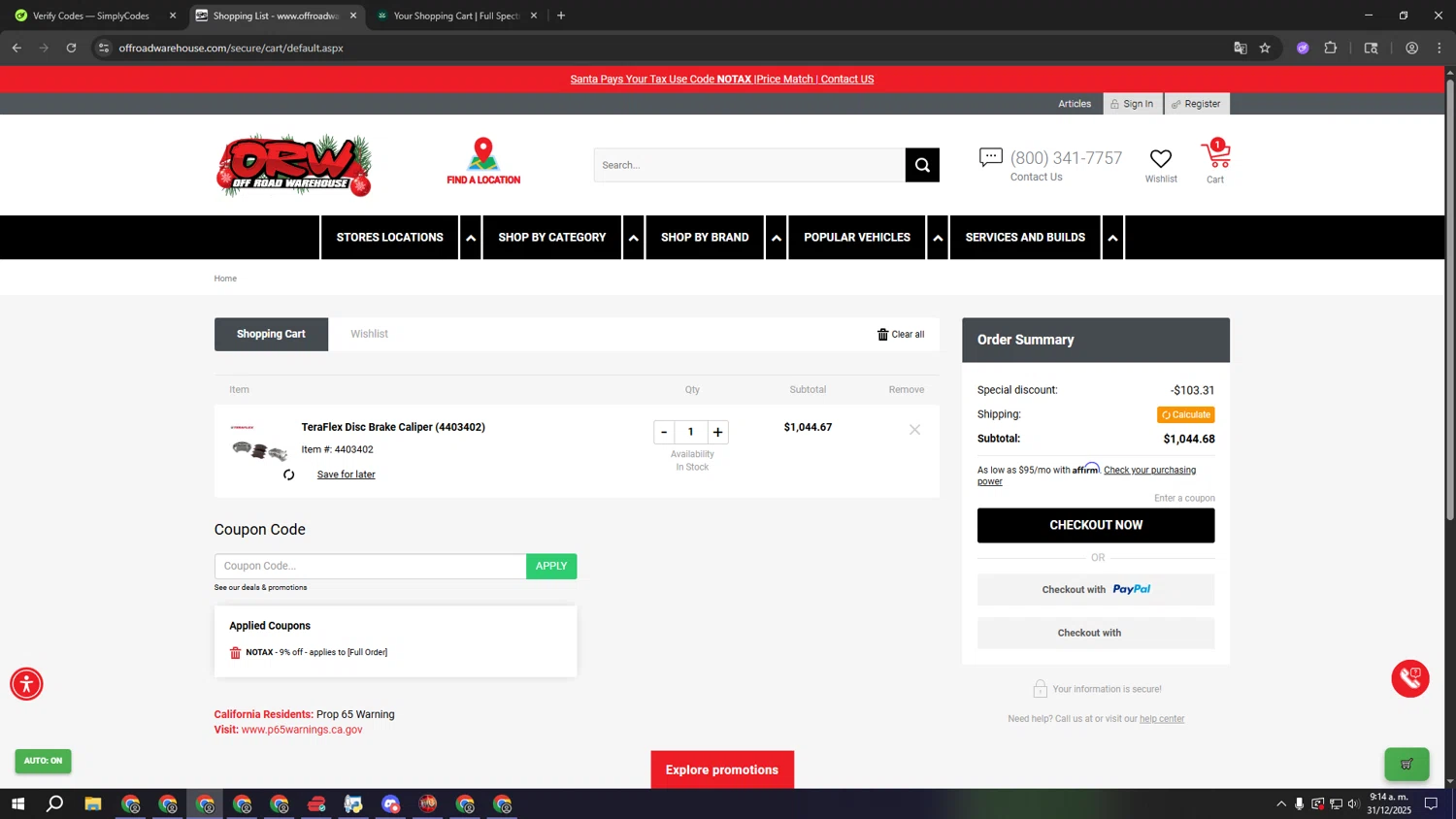Click the green cart floating button
The image size is (1456, 819).
pyautogui.click(x=1406, y=764)
